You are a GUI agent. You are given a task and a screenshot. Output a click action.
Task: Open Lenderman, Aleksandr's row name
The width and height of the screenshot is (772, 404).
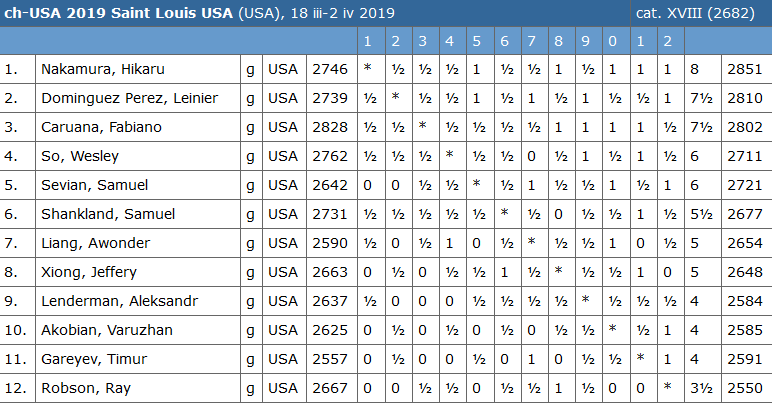click(x=119, y=302)
